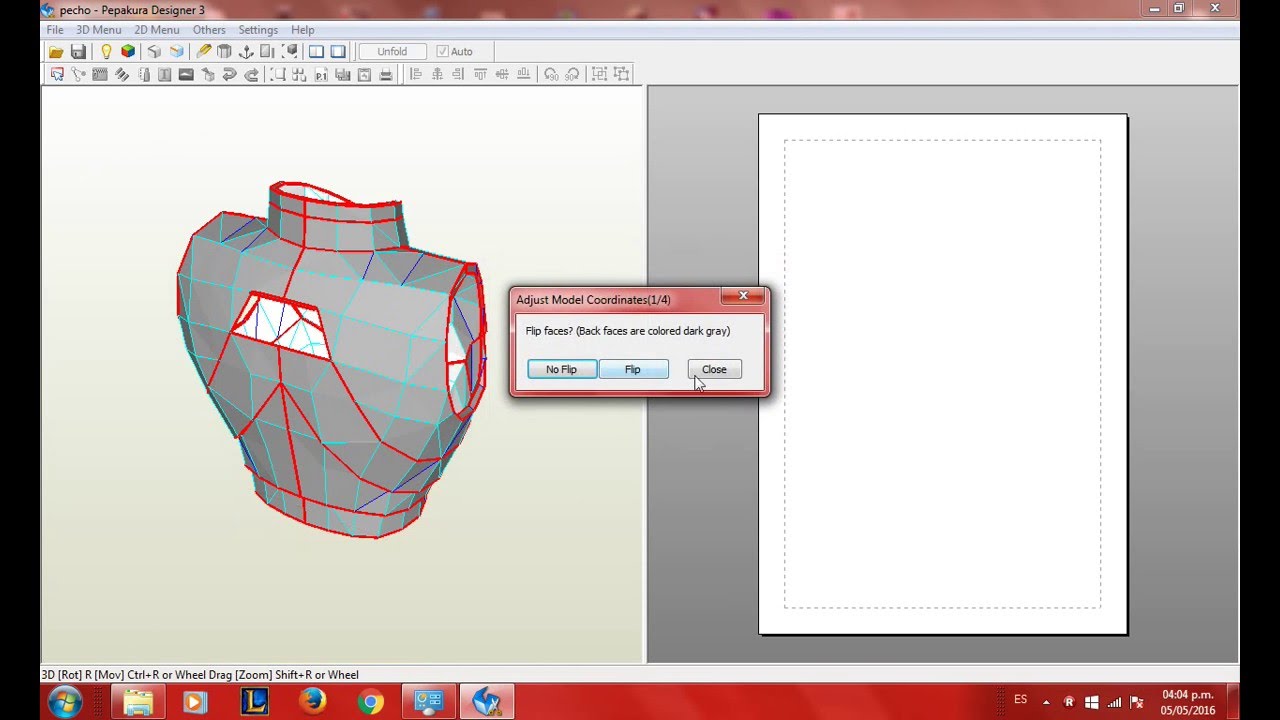Screen dimensions: 1280x720
Task: Expand hidden system tray icons arrow
Action: coord(1048,702)
